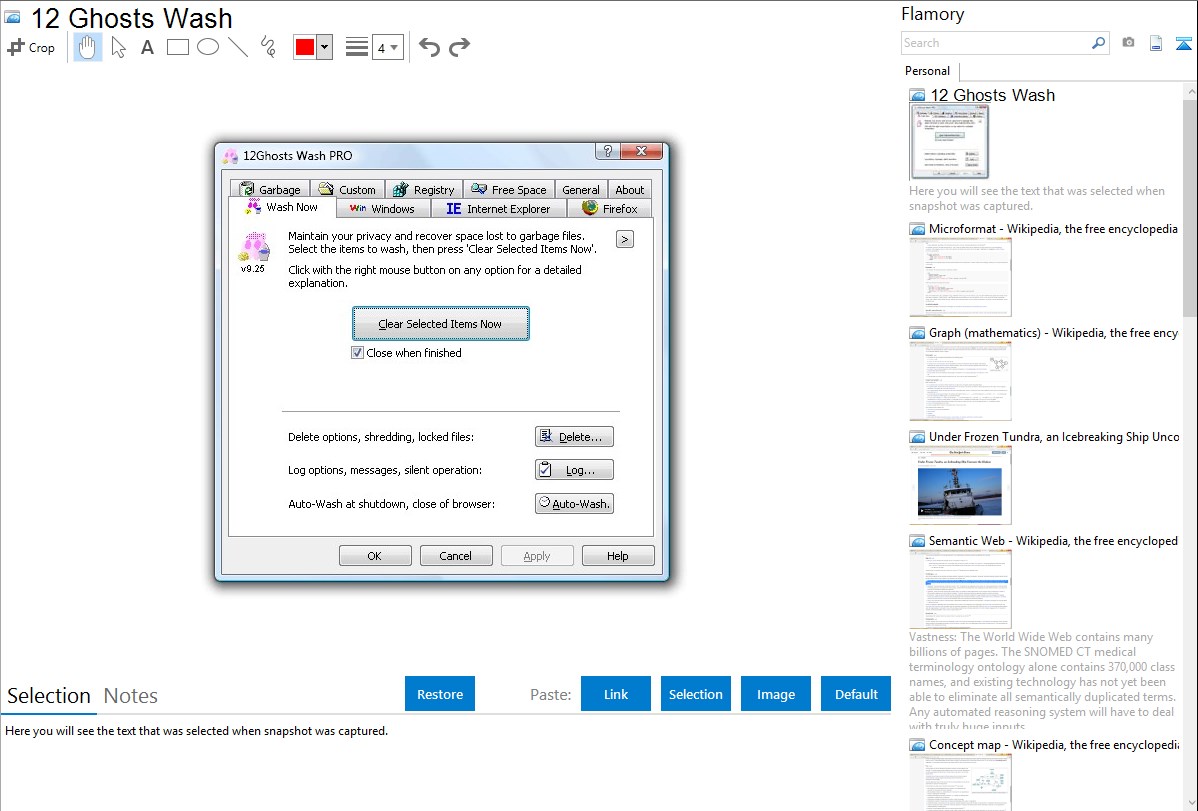Click Clear Selected Items Now
This screenshot has width=1198, height=811.
pos(440,323)
